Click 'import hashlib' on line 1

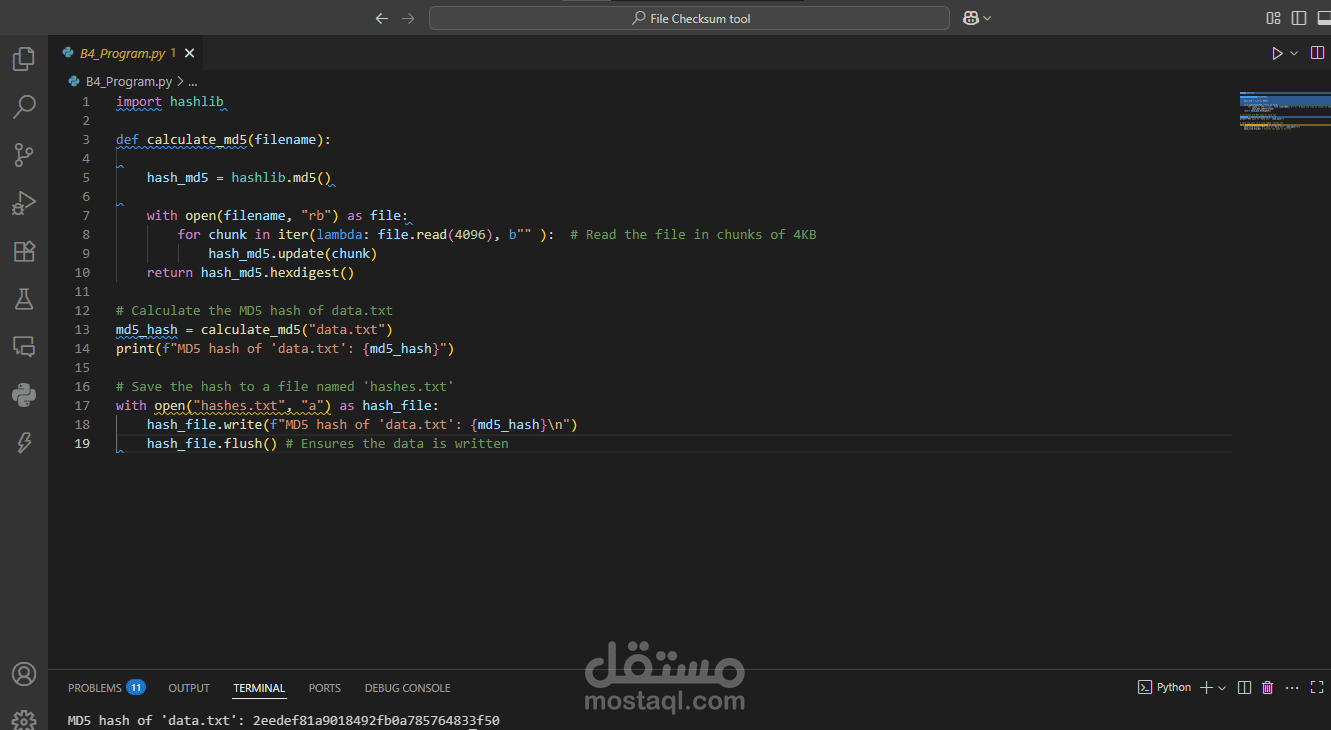[170, 101]
